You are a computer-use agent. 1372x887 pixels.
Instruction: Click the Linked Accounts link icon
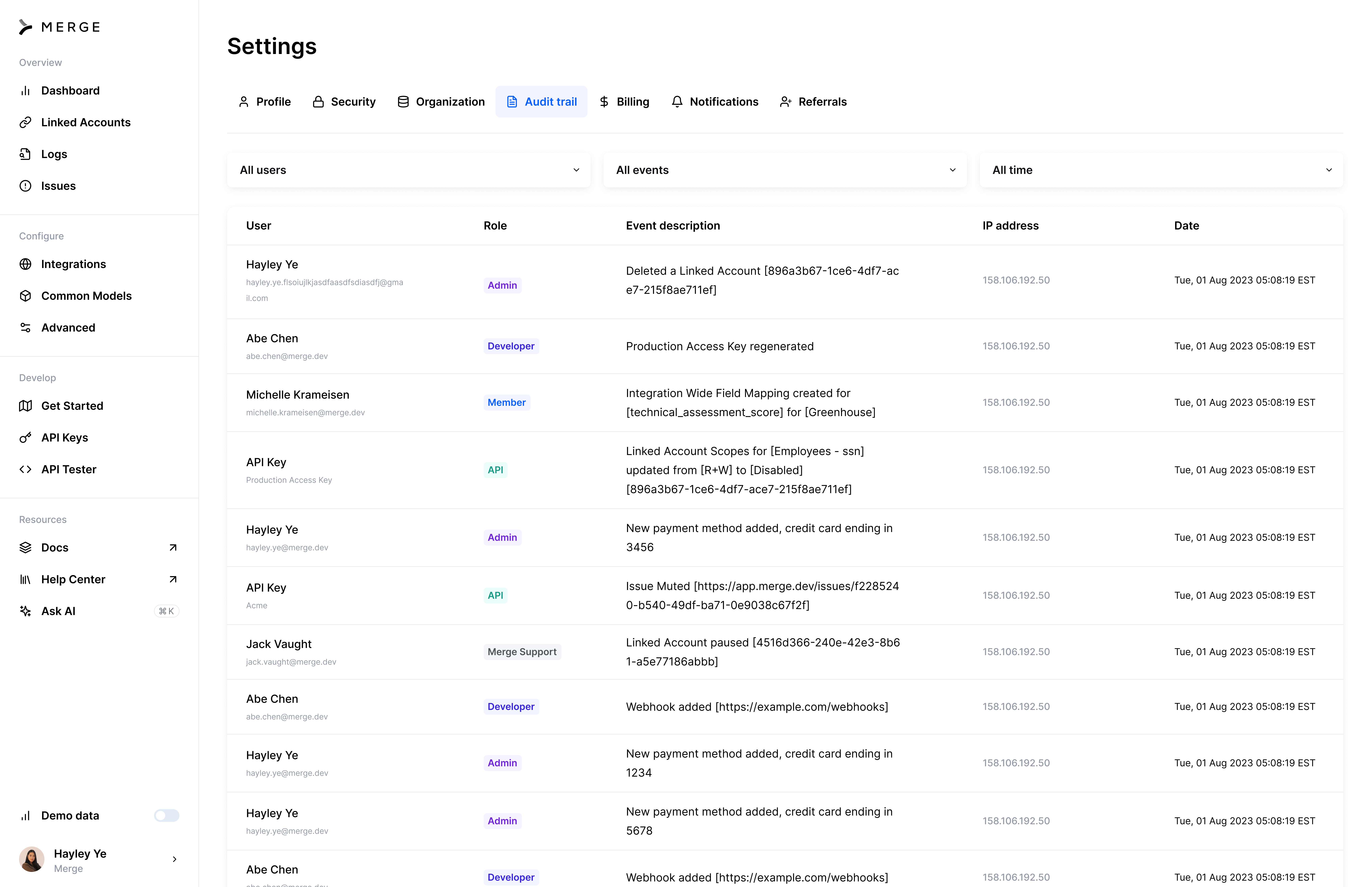pos(25,122)
